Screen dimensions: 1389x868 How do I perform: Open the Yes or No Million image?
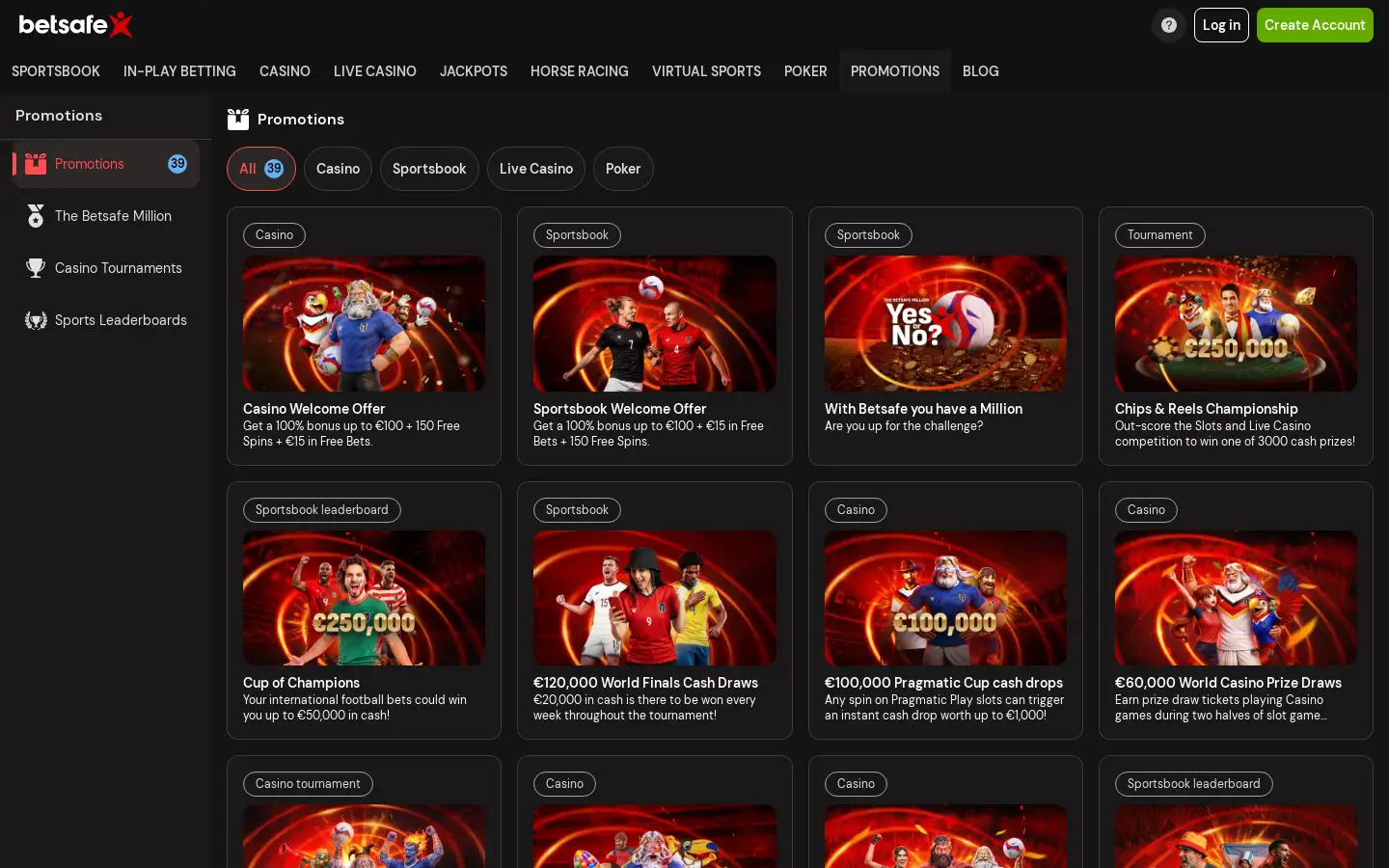coord(945,323)
